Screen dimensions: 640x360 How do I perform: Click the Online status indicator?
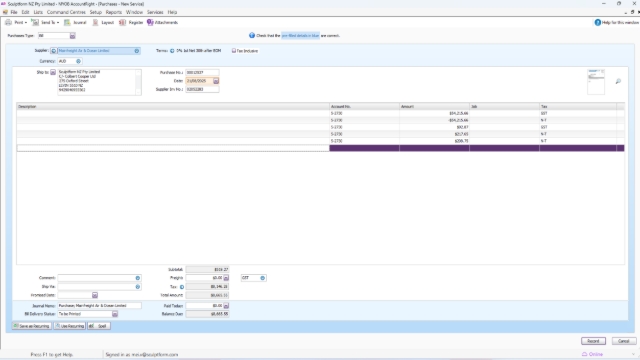coord(592,354)
